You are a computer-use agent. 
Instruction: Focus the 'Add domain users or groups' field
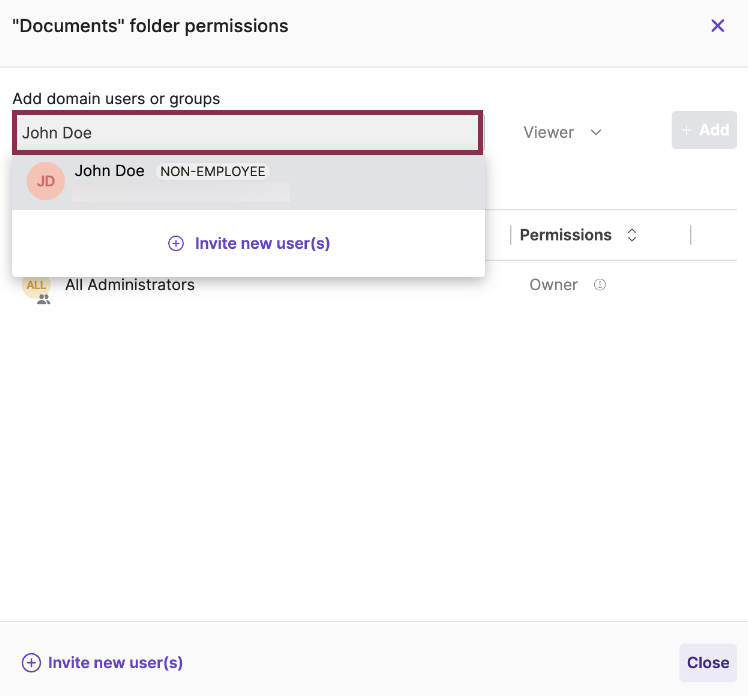click(248, 132)
